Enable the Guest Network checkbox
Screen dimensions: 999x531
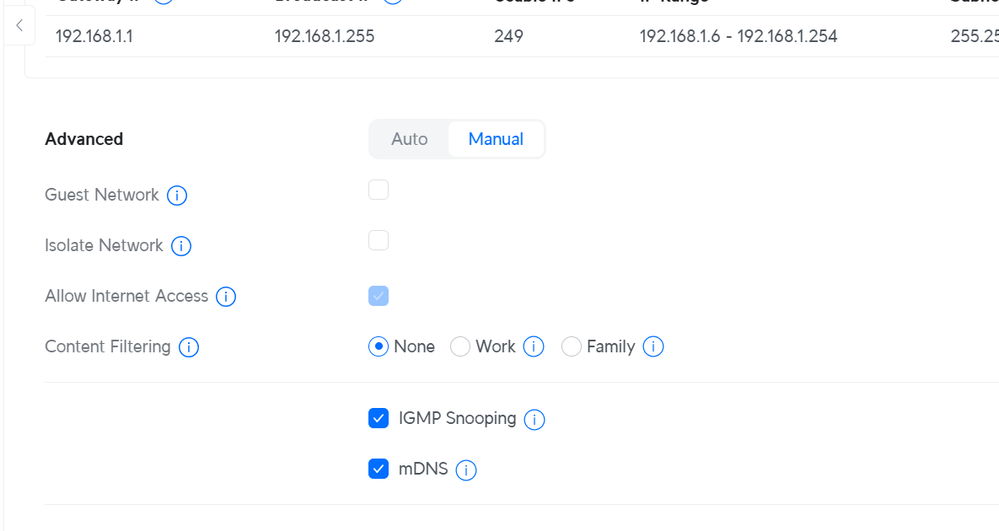click(378, 190)
